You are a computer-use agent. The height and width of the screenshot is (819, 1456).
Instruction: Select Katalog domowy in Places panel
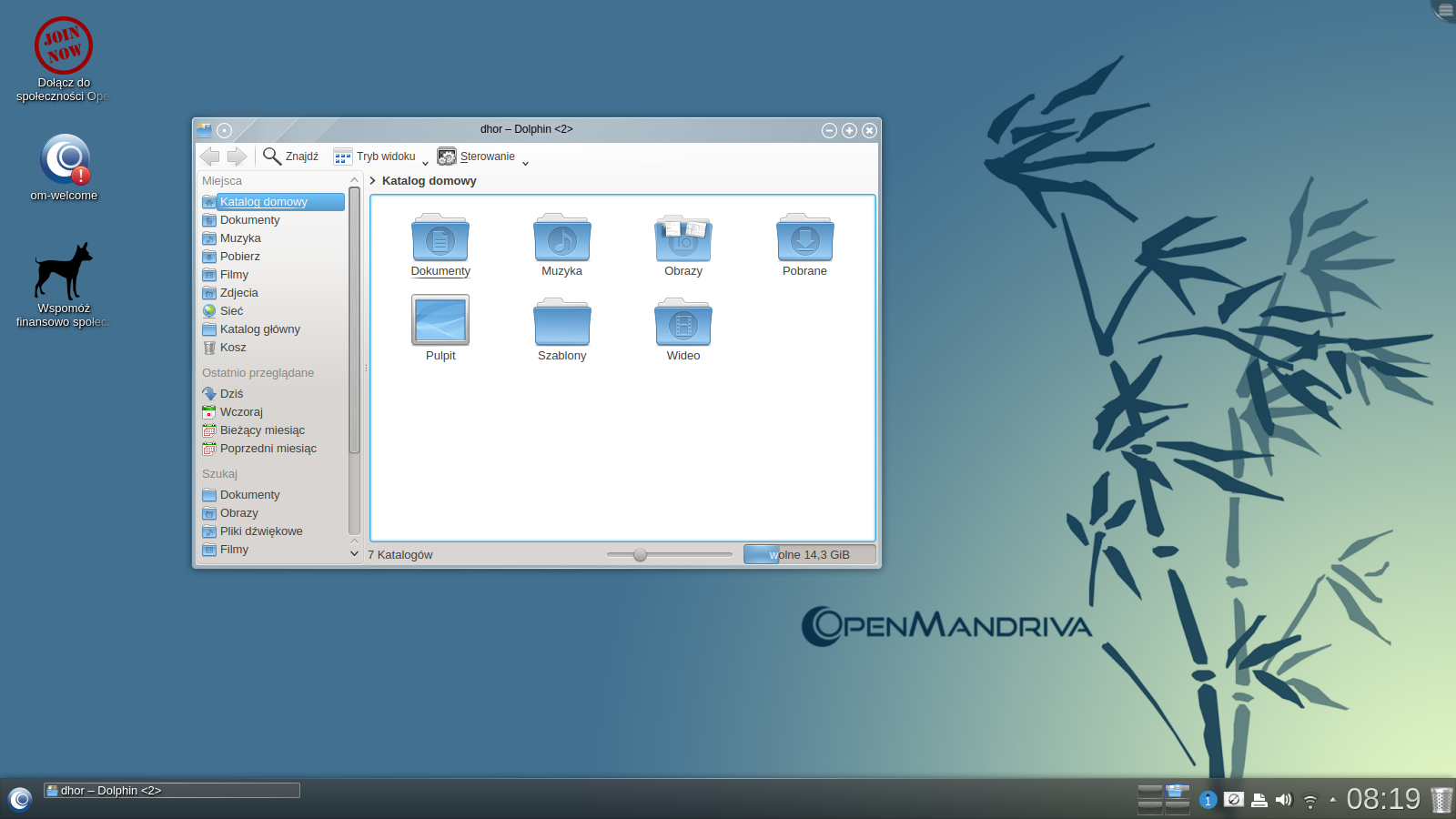[273, 202]
